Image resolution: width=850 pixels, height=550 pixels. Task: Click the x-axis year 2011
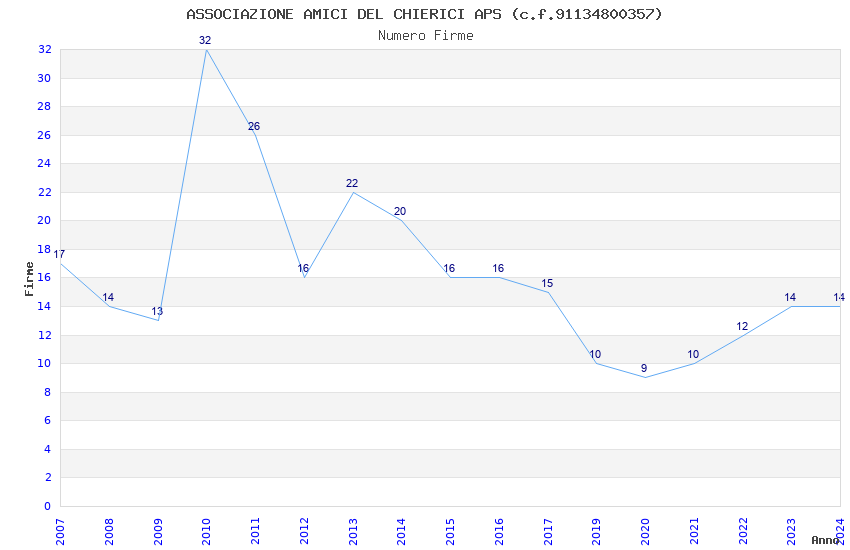point(255,531)
